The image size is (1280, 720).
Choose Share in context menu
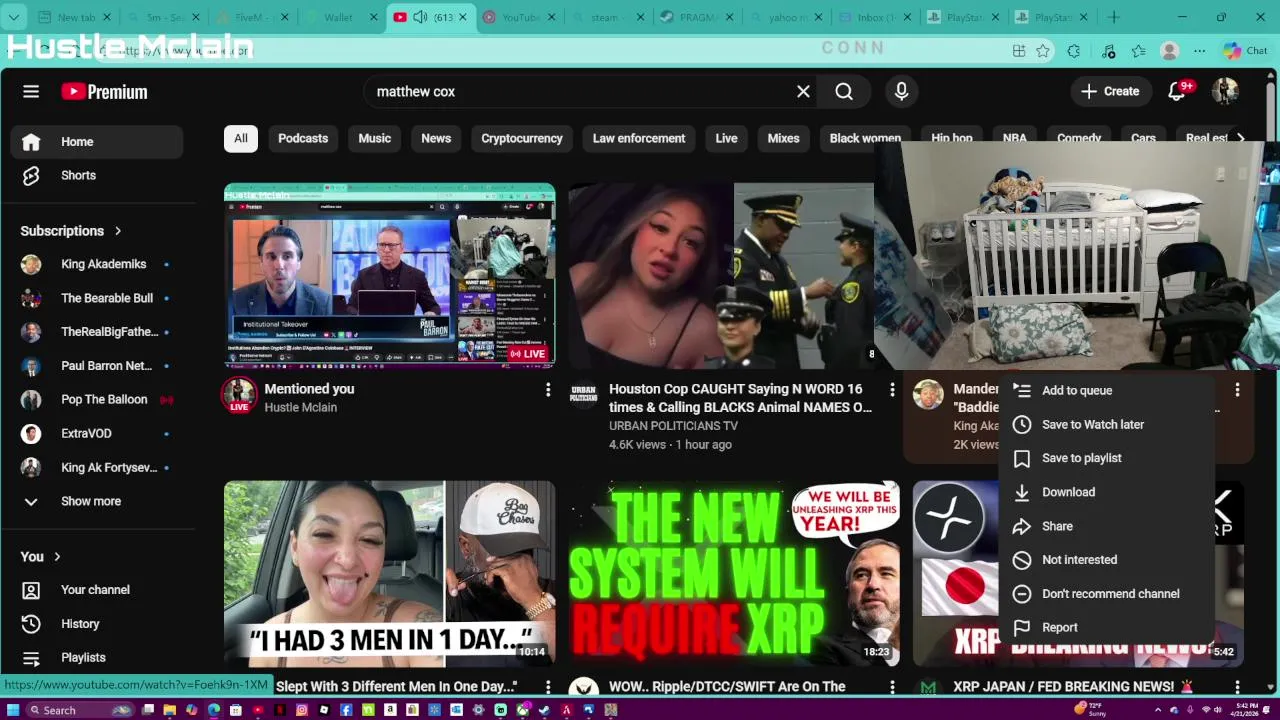tap(1106, 526)
